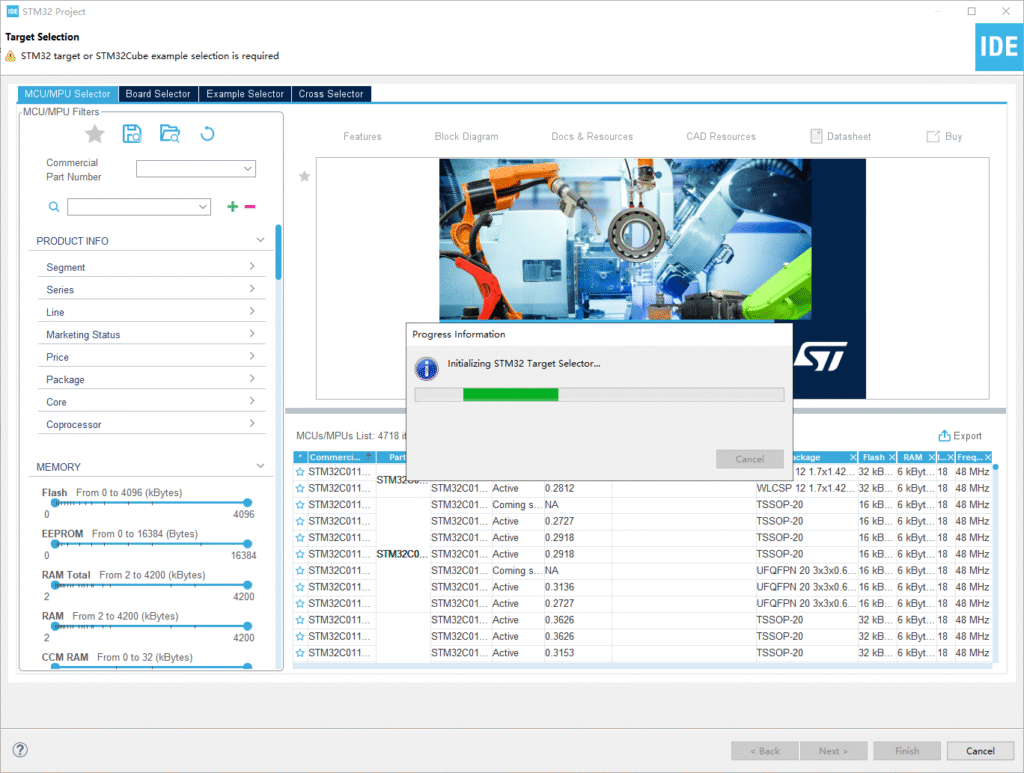This screenshot has width=1024, height=773.
Task: Click the RAM Total slider maximum handle
Action: (x=248, y=585)
